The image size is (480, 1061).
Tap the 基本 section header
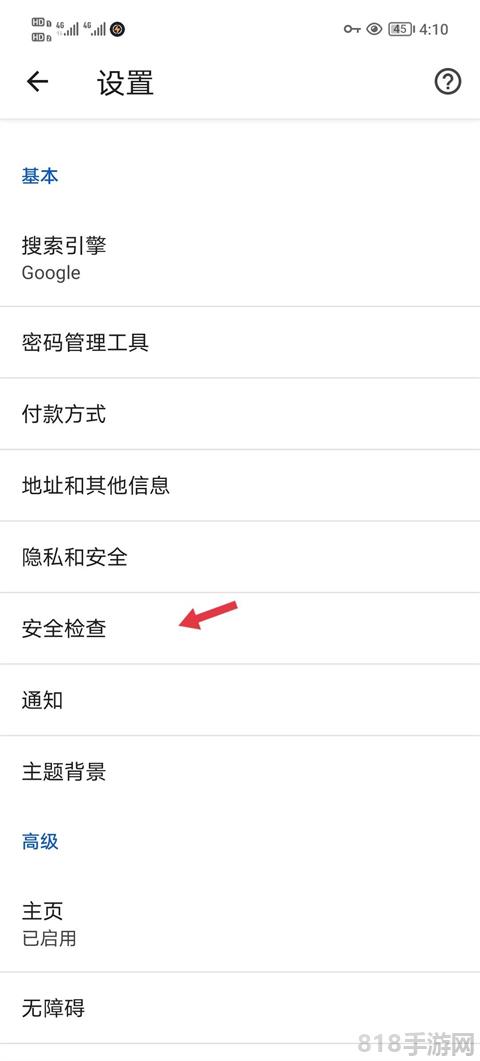click(x=40, y=177)
